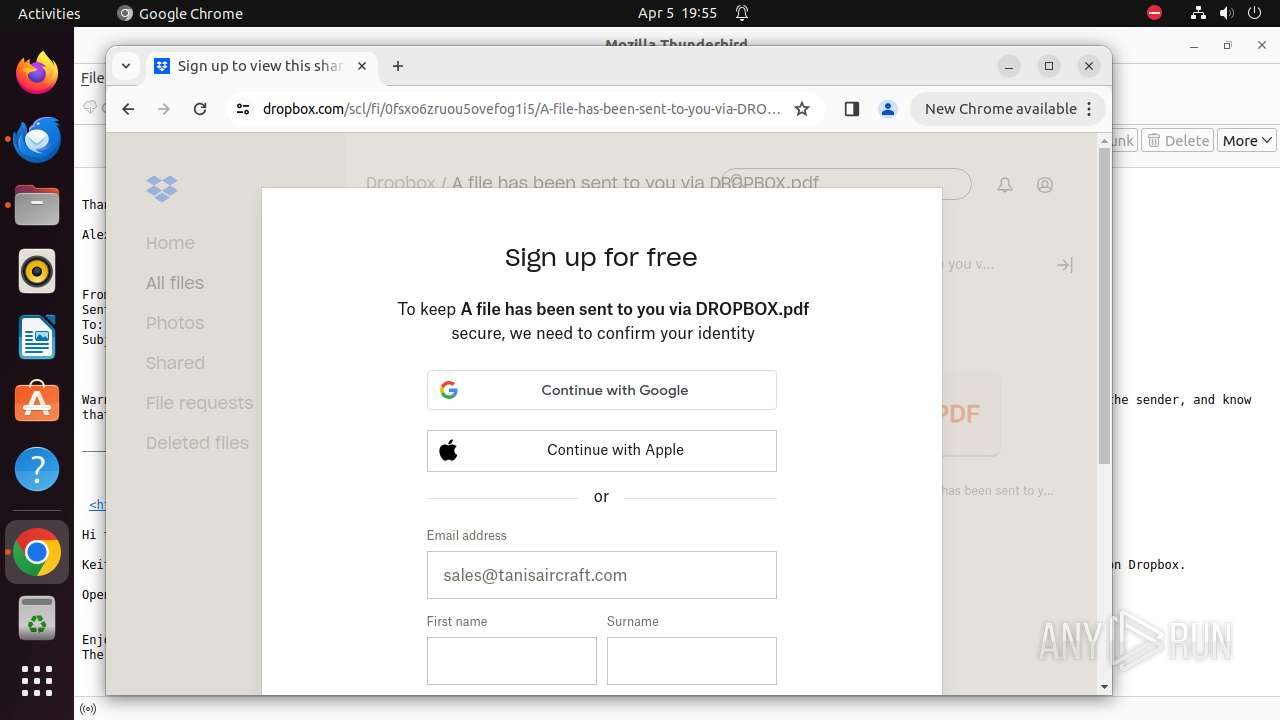The width and height of the screenshot is (1280, 720).
Task: Open the clock and calendar panel
Action: (x=677, y=13)
